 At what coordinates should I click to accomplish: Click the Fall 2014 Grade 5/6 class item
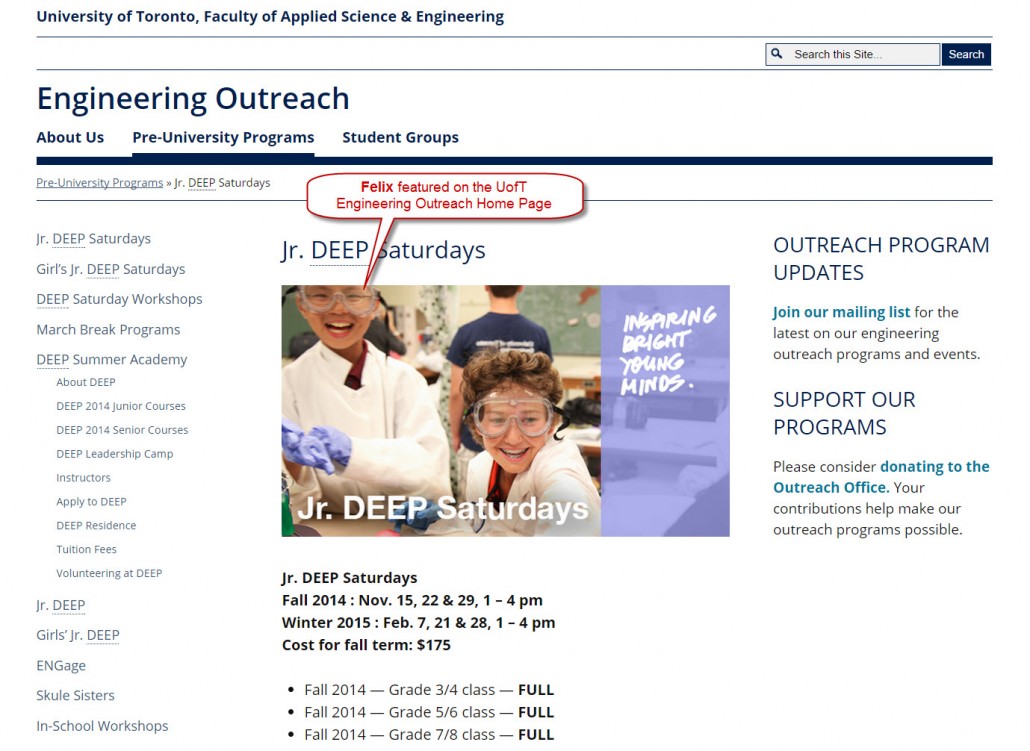(x=429, y=712)
